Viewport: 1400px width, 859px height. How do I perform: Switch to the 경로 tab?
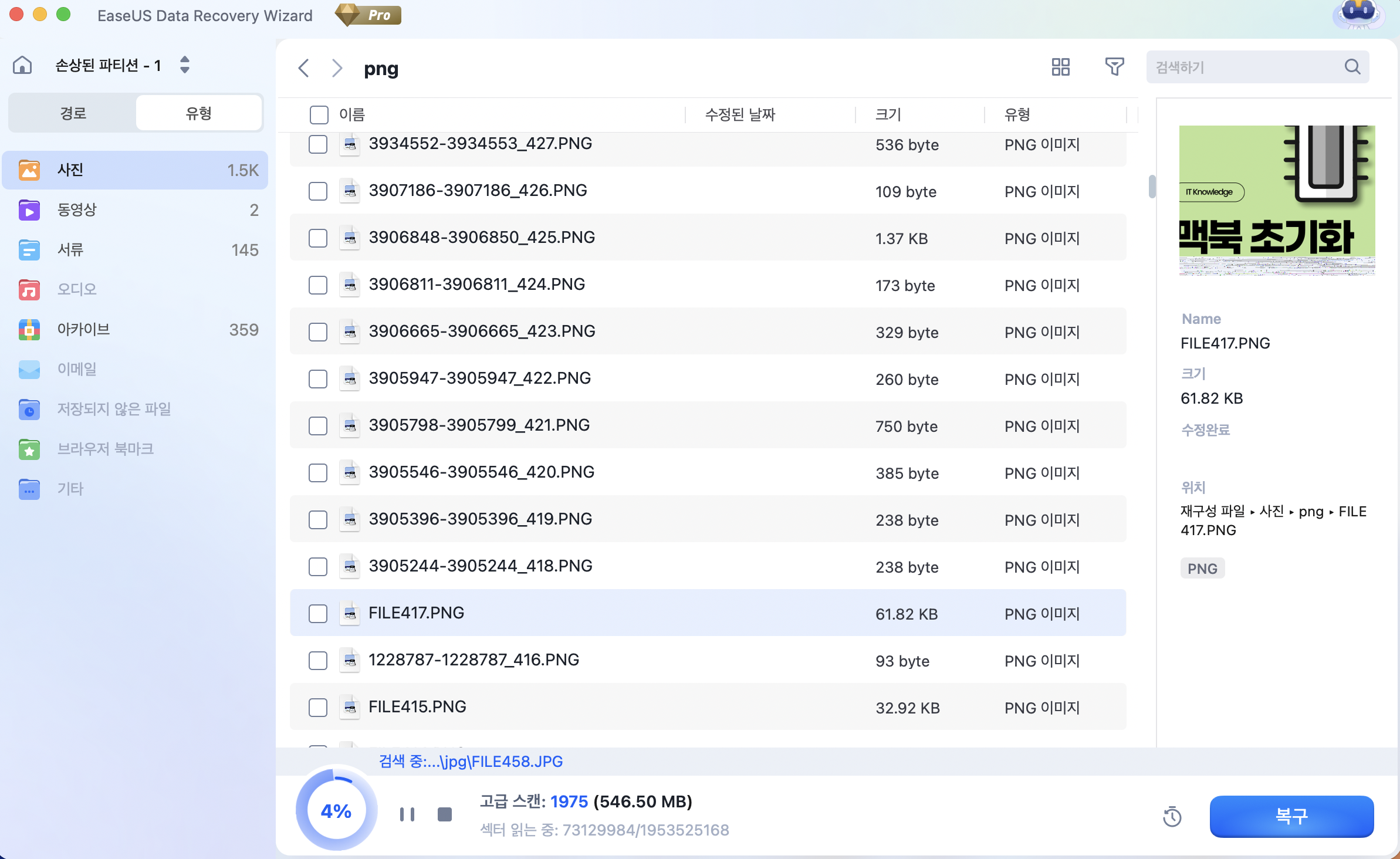[x=73, y=113]
